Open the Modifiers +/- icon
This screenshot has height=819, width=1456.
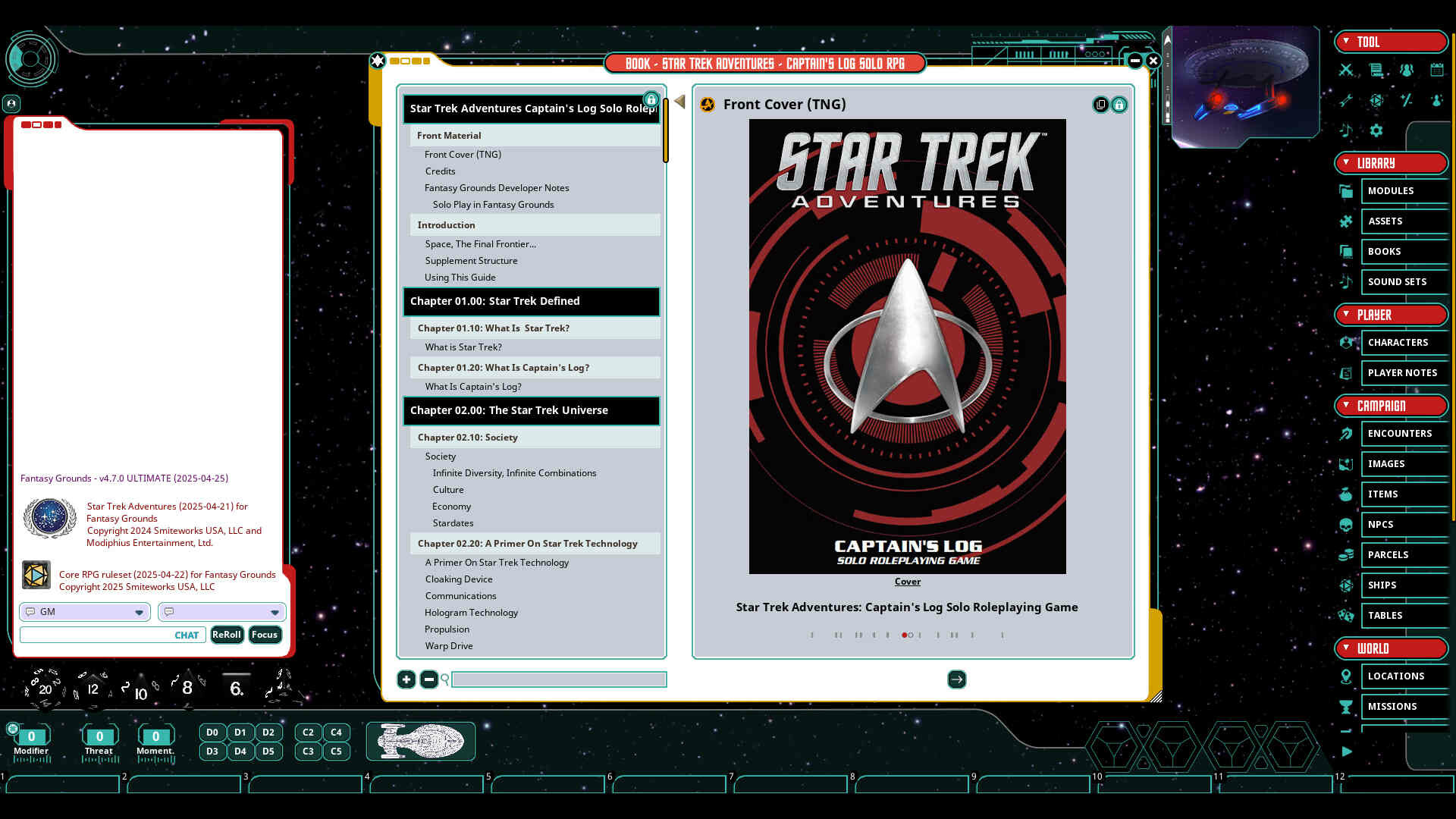click(1407, 100)
